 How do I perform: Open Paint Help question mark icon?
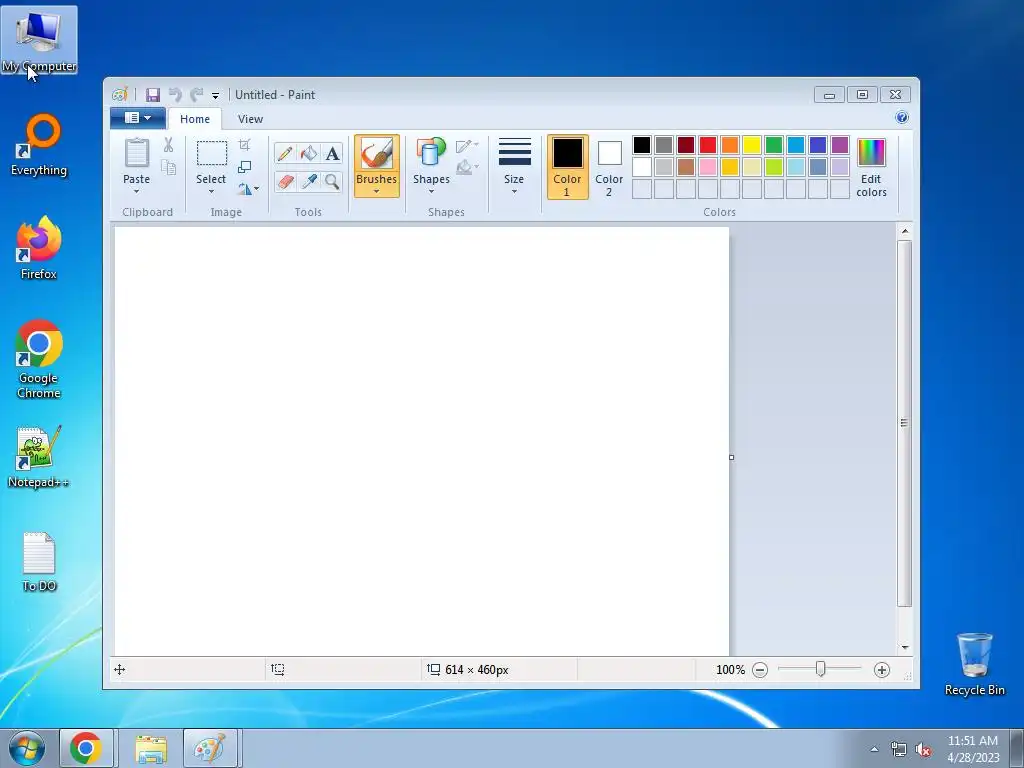click(902, 118)
